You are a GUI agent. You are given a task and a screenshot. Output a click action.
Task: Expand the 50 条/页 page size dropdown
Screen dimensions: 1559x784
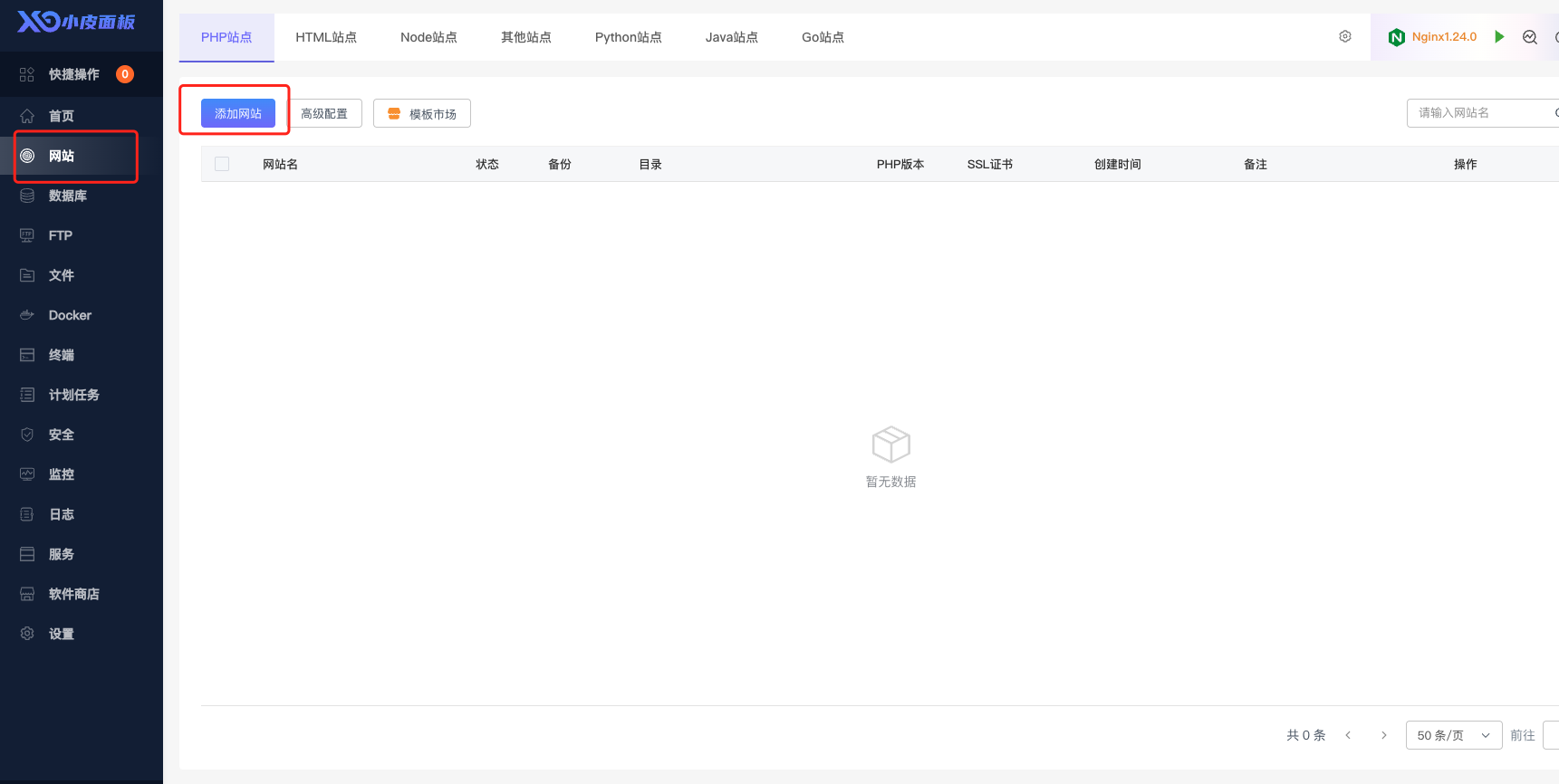[1453, 735]
